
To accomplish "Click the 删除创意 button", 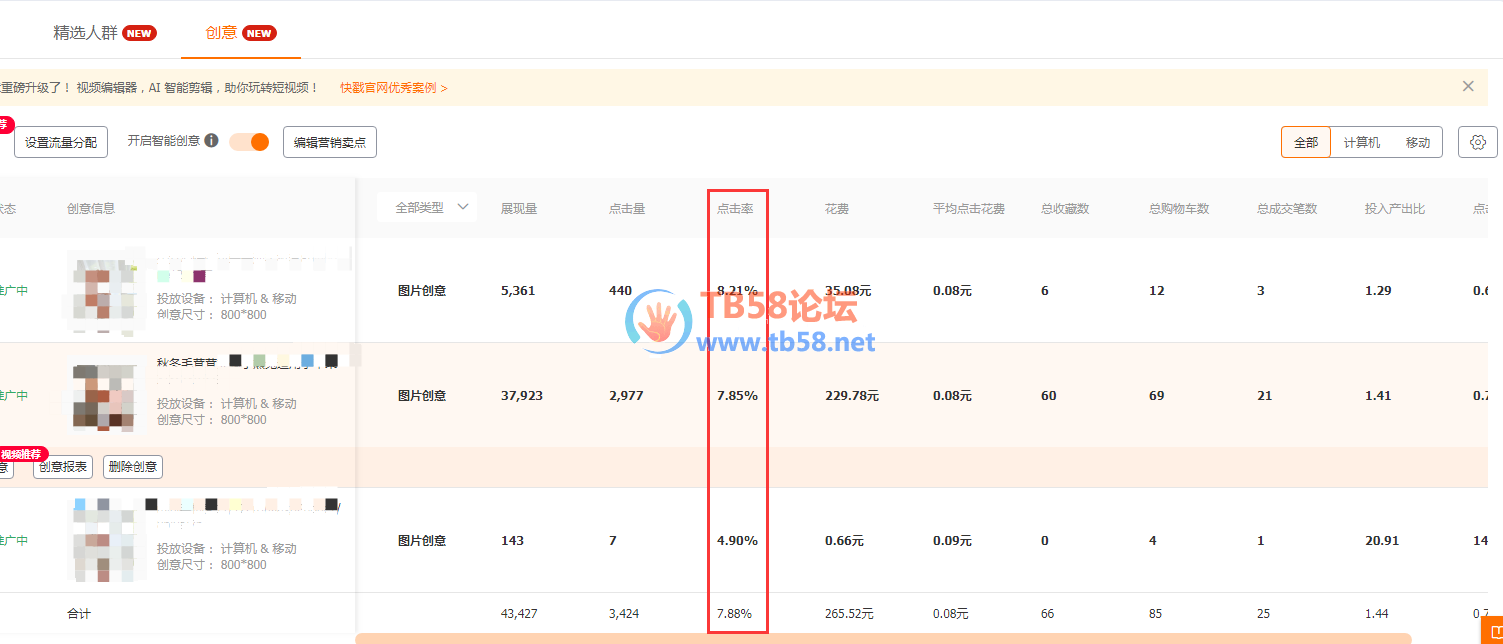I will point(132,466).
